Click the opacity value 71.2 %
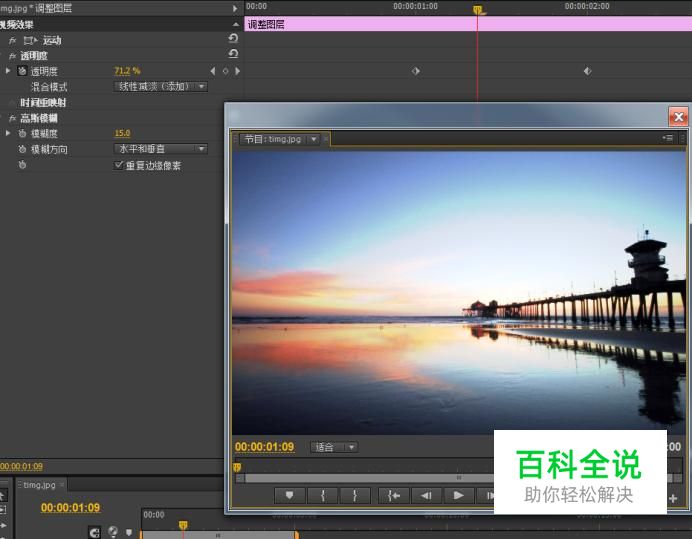The image size is (692, 539). (127, 71)
